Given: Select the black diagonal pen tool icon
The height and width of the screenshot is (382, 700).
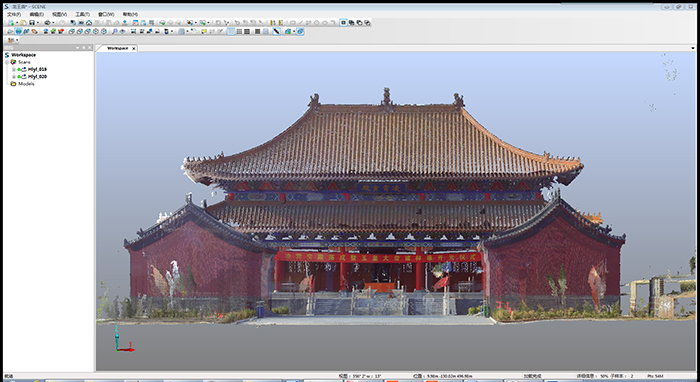Looking at the screenshot, I should click(x=277, y=31).
